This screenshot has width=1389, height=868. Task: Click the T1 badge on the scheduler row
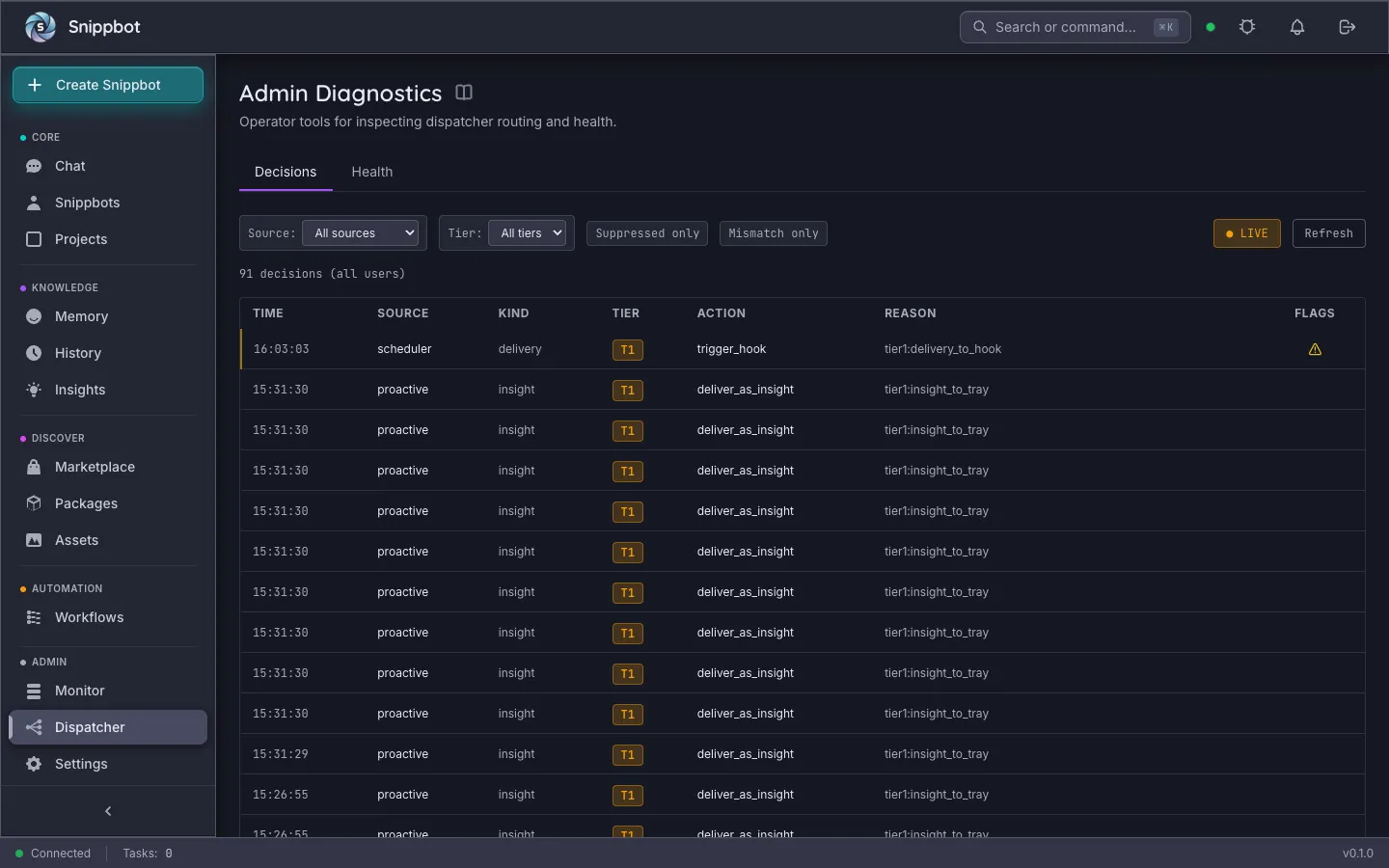pyautogui.click(x=628, y=349)
